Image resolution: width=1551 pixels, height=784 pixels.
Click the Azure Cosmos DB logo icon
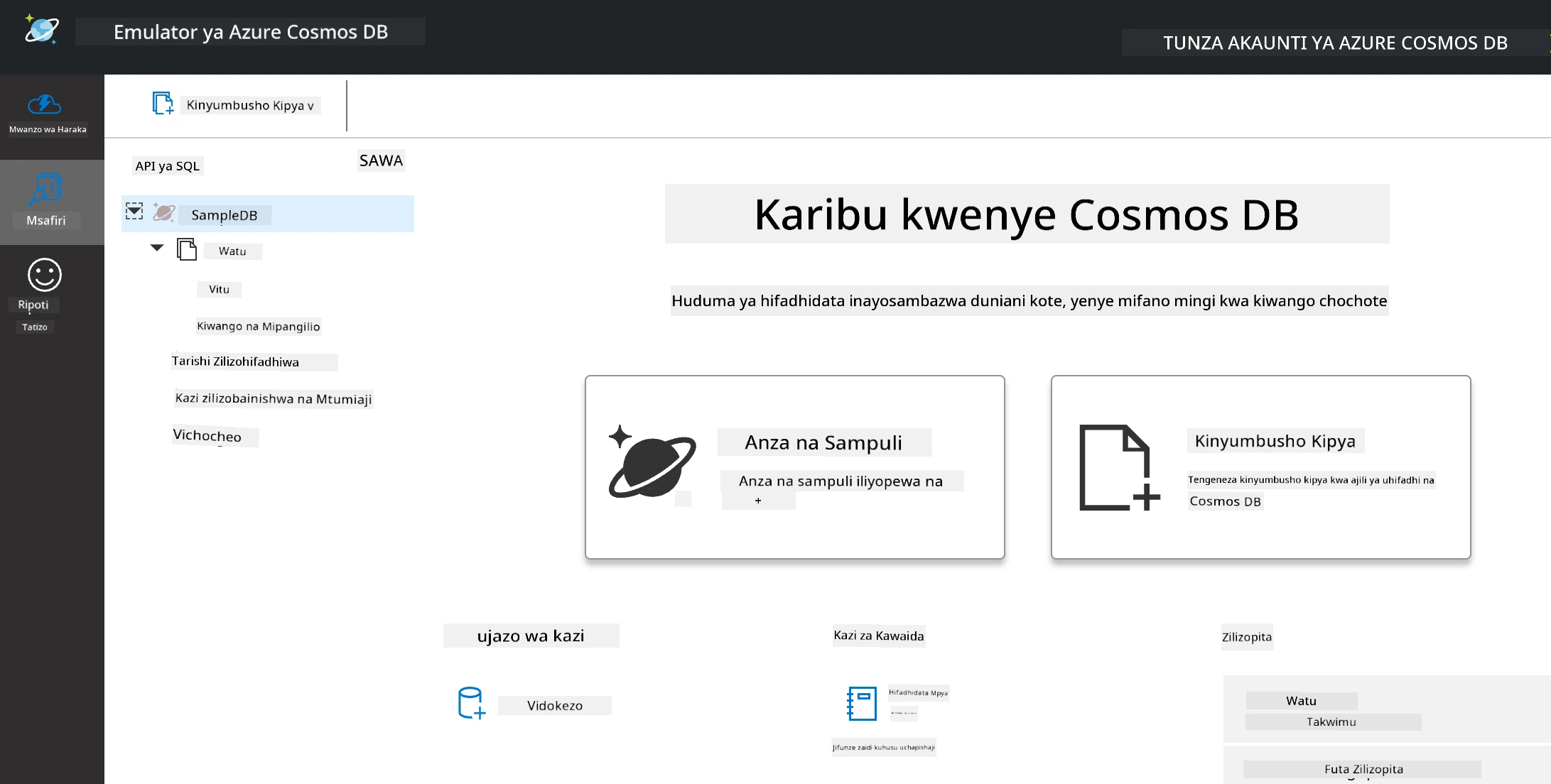[41, 30]
